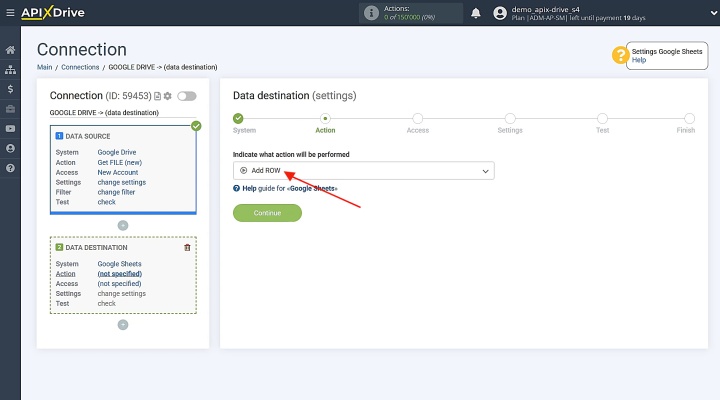The width and height of the screenshot is (720, 400).
Task: Open the Add ROW action dropdown
Action: coord(364,171)
